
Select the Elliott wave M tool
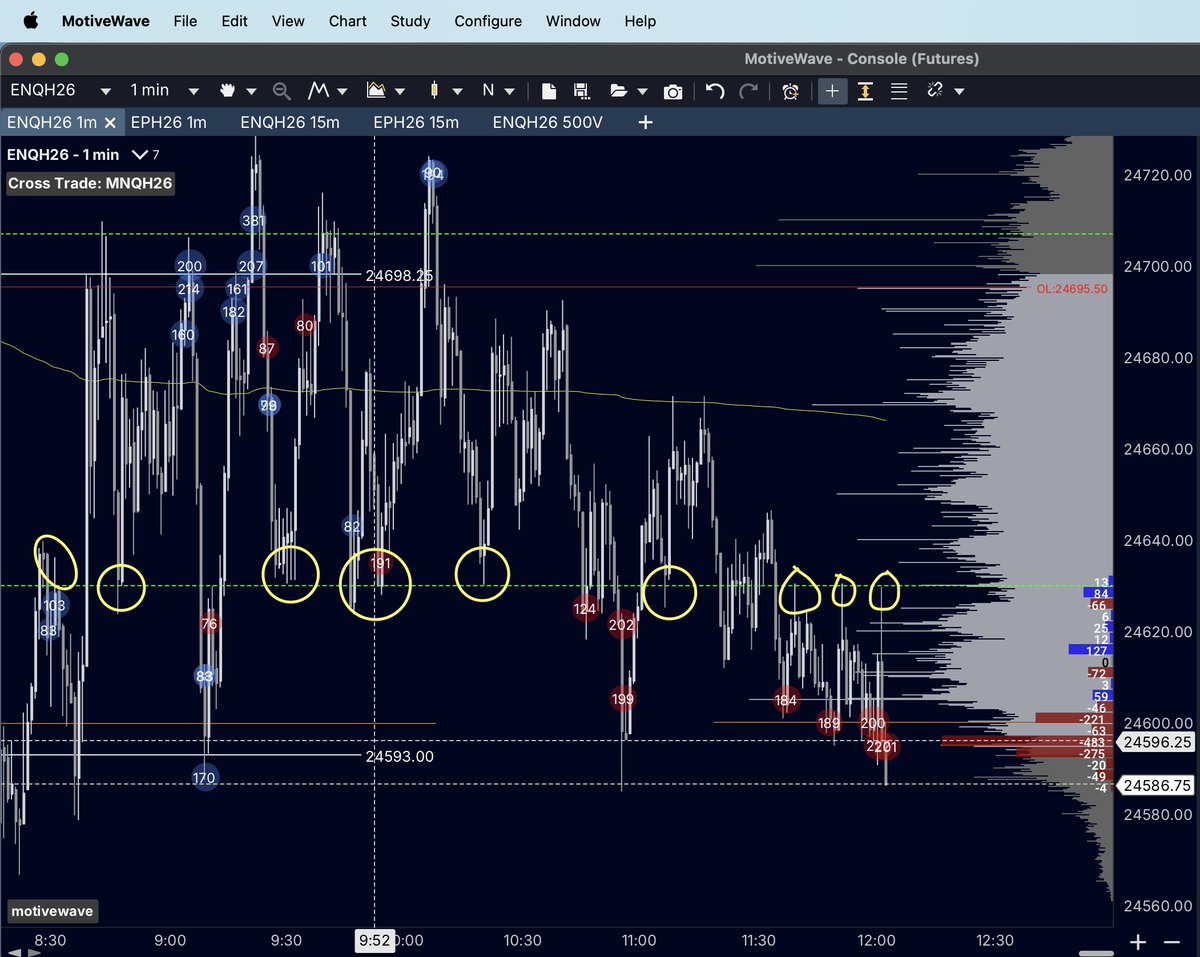point(319,90)
